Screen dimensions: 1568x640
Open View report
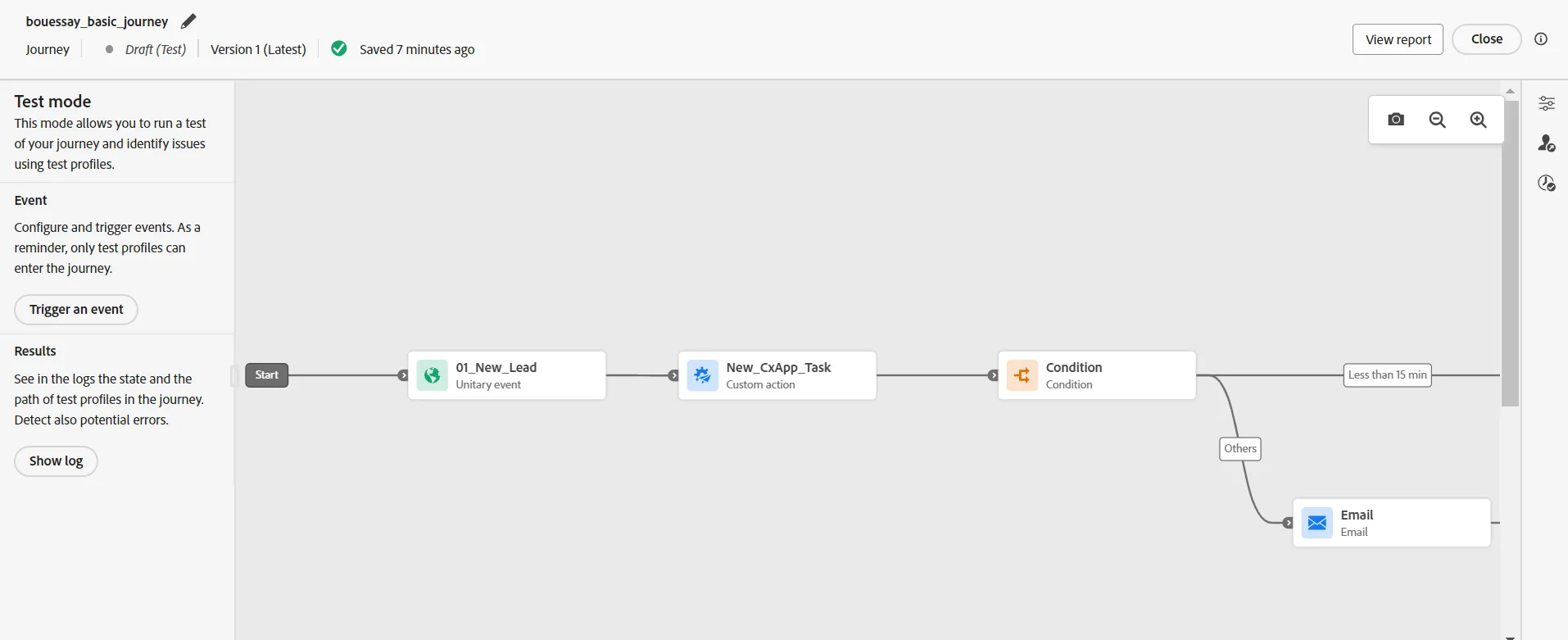click(x=1398, y=39)
